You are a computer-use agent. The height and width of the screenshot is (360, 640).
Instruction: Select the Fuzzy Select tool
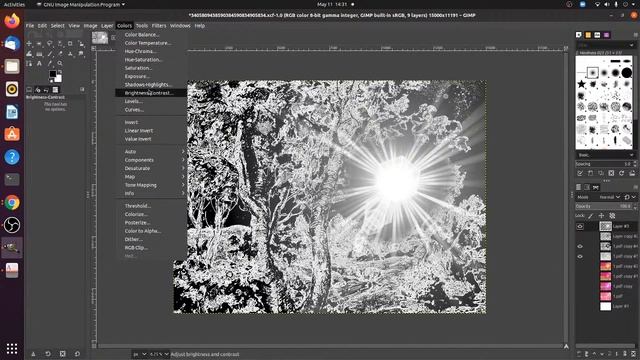[x=60, y=43]
